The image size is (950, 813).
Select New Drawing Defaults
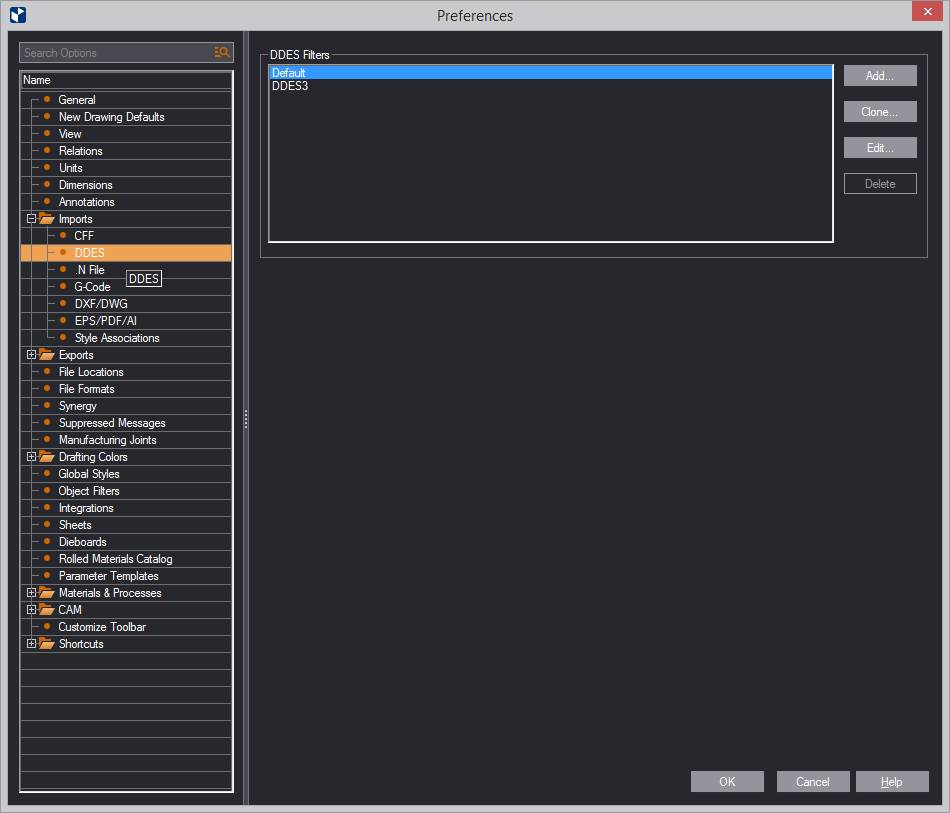pos(111,117)
